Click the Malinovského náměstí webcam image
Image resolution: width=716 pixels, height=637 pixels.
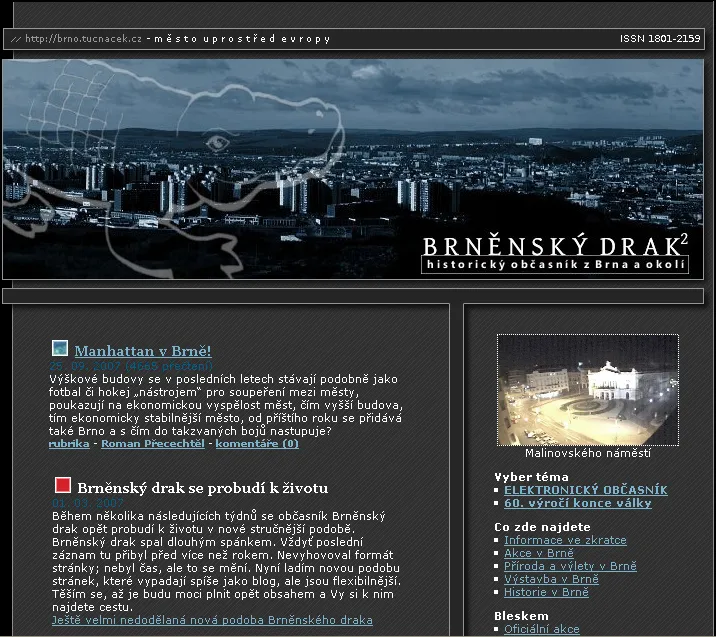(587, 389)
